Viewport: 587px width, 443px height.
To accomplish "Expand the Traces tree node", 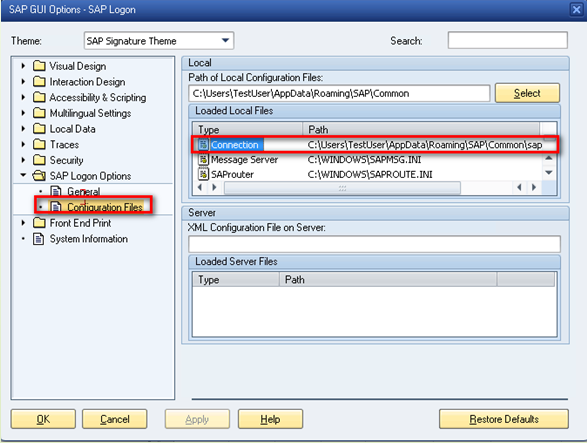I will coord(23,144).
